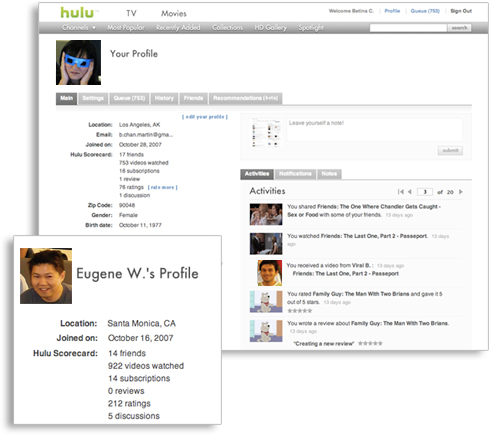Click the search input field
Image resolution: width=489 pixels, height=435 pixels.
tap(408, 28)
